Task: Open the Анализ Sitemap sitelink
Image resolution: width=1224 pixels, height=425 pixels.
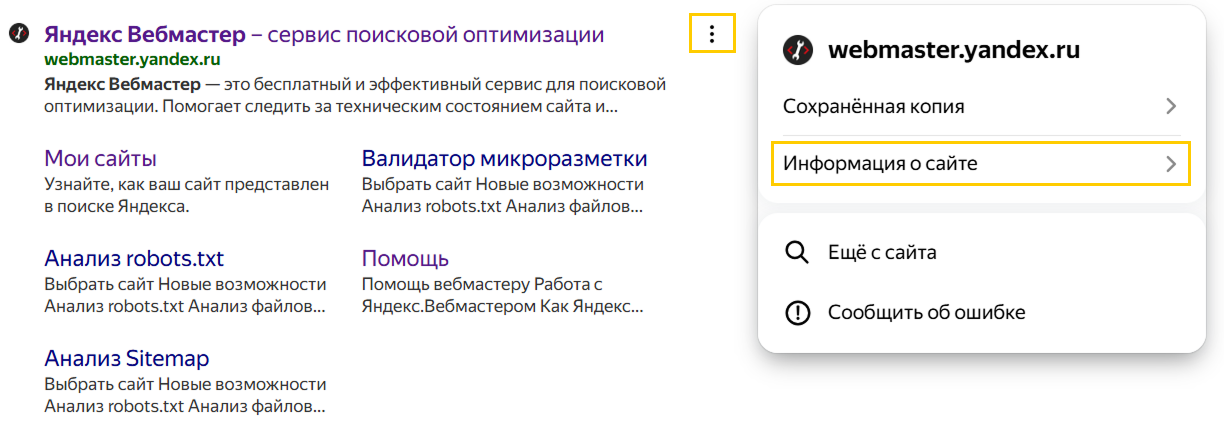Action: pos(126,359)
